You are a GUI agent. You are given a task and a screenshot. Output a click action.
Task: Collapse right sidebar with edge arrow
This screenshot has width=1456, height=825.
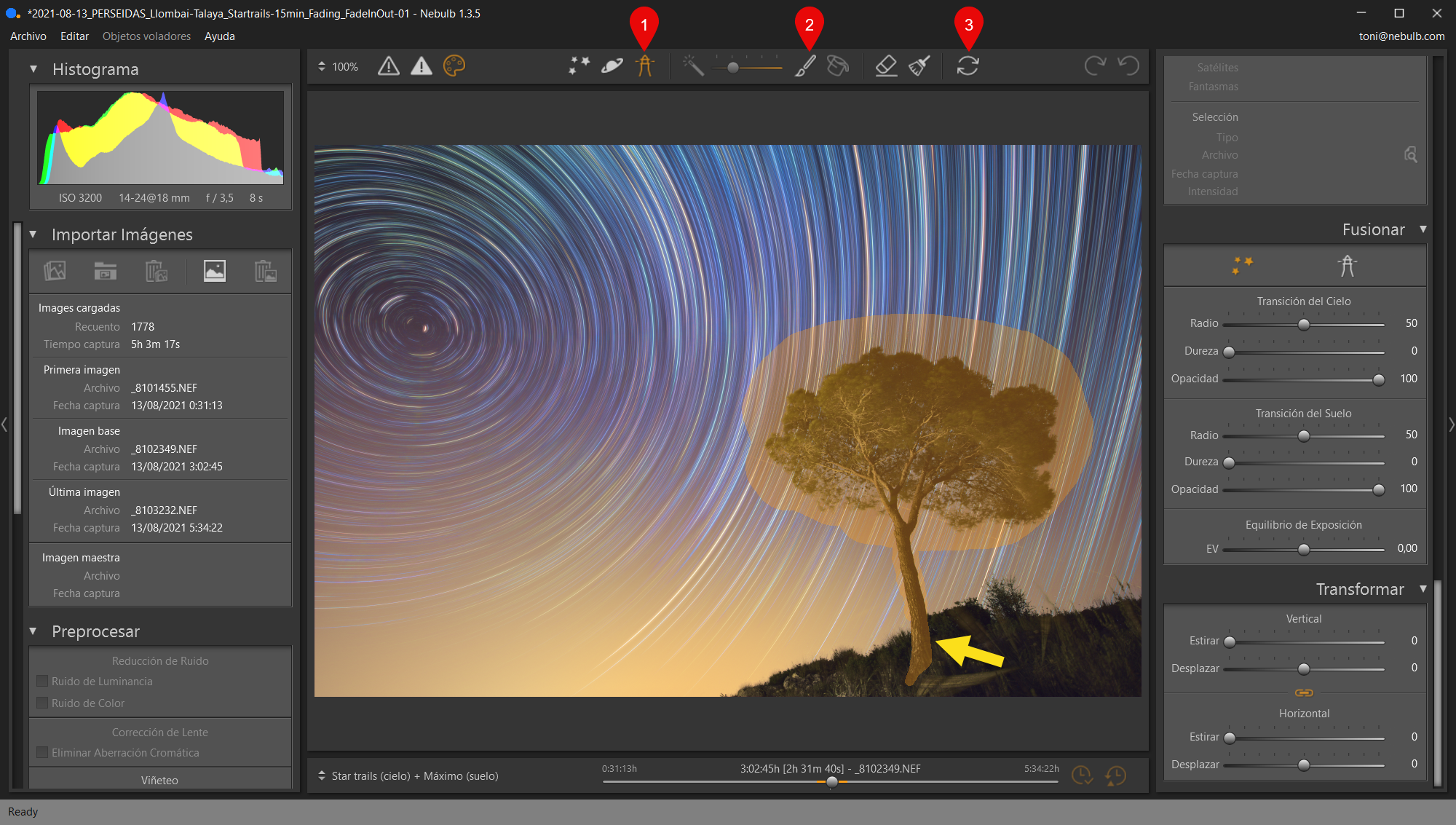pyautogui.click(x=1451, y=424)
